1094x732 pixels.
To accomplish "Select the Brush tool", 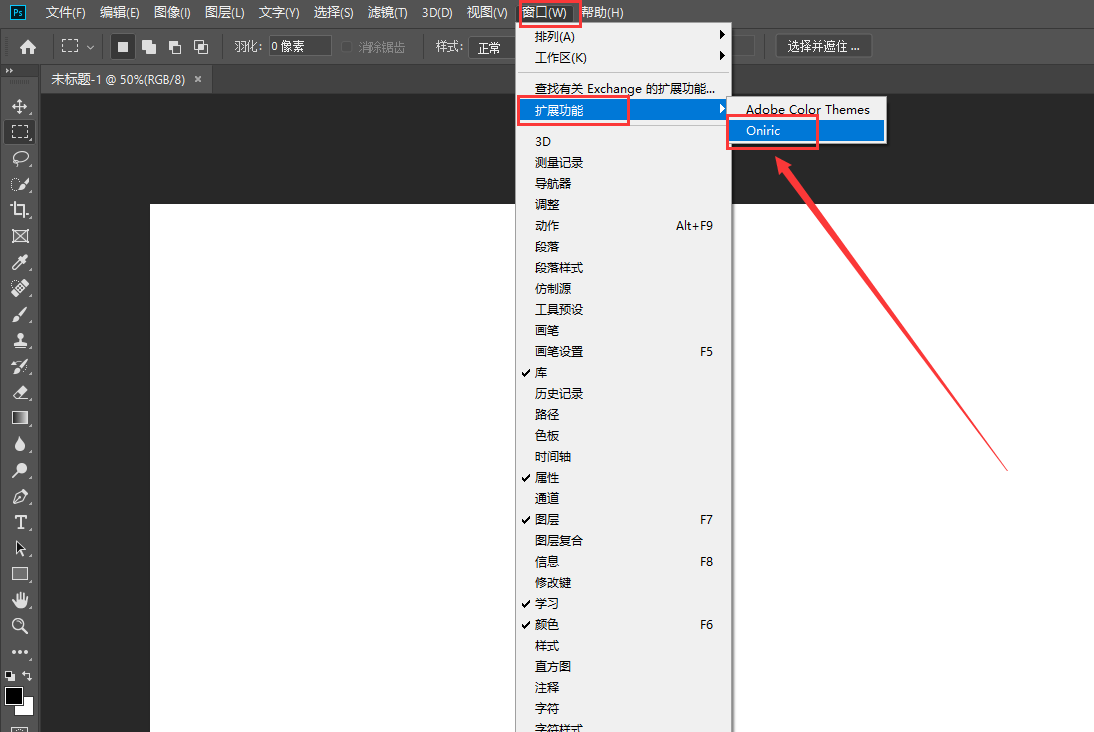I will [x=20, y=314].
